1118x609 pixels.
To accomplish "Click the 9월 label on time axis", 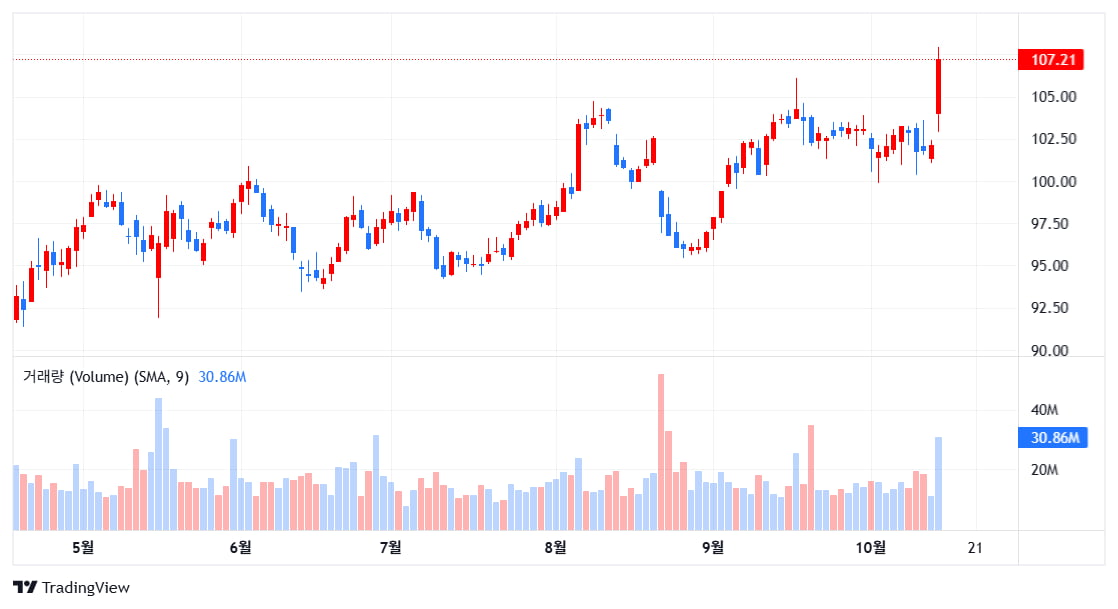I will click(x=713, y=547).
